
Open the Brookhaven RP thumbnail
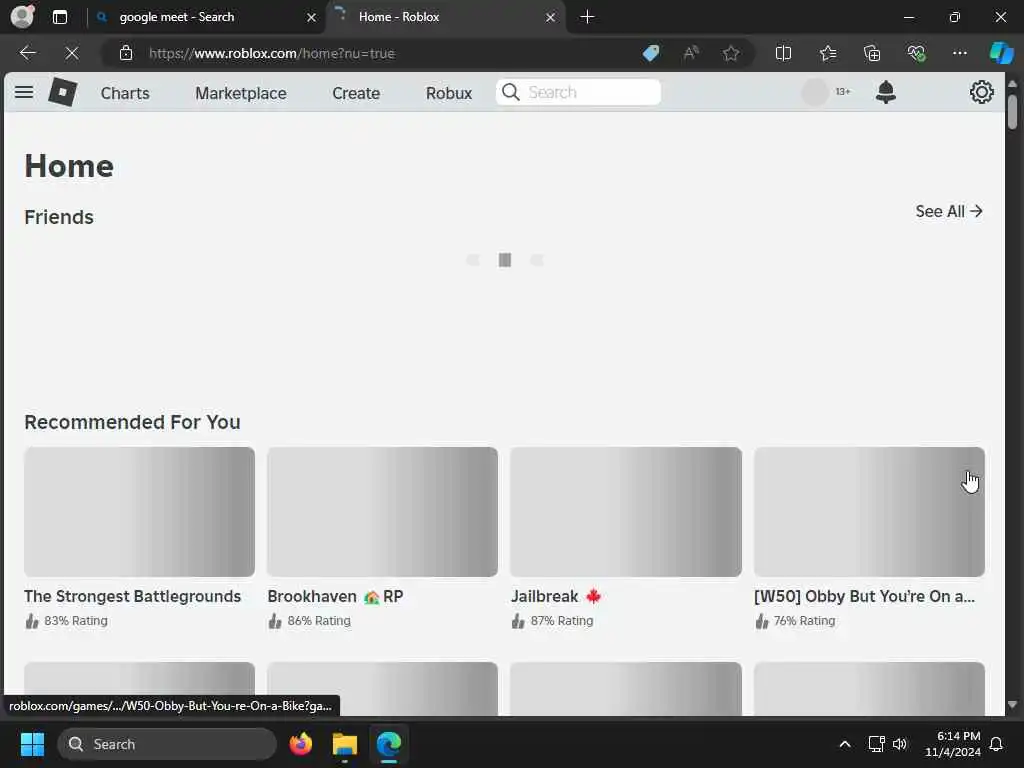pos(382,511)
